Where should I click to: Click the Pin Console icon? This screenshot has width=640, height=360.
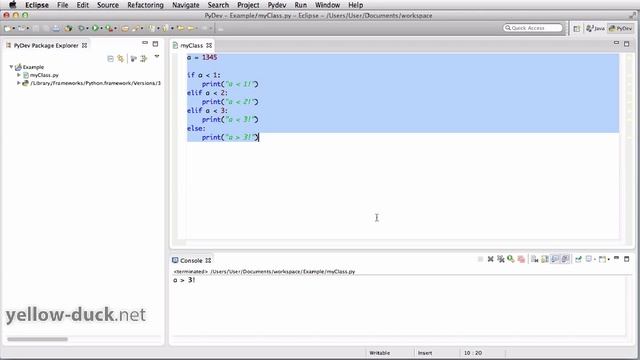[578, 259]
